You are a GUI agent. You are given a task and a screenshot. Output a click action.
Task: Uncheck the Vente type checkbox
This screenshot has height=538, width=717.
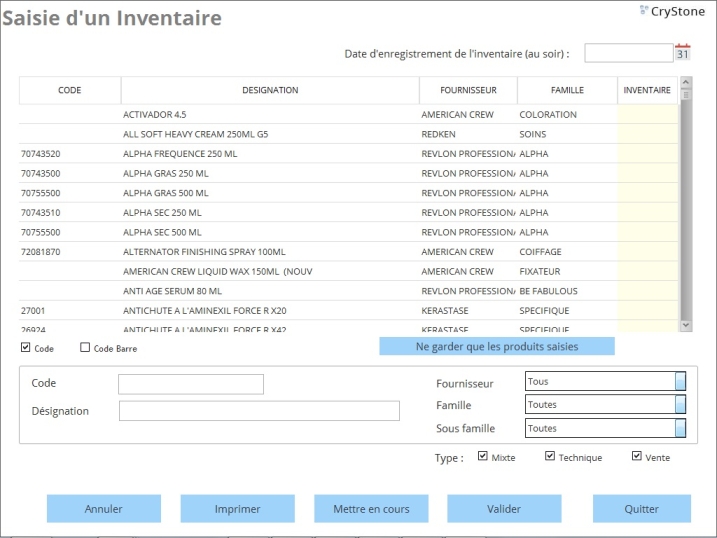click(637, 456)
